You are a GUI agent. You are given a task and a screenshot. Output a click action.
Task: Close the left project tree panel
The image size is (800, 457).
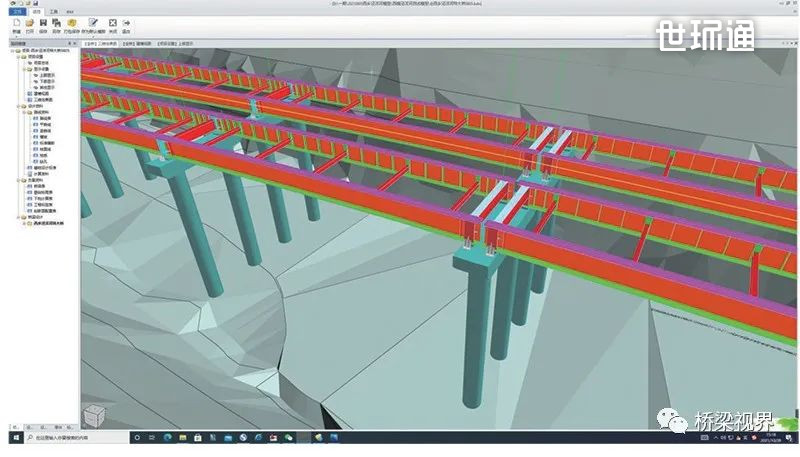coord(76,44)
